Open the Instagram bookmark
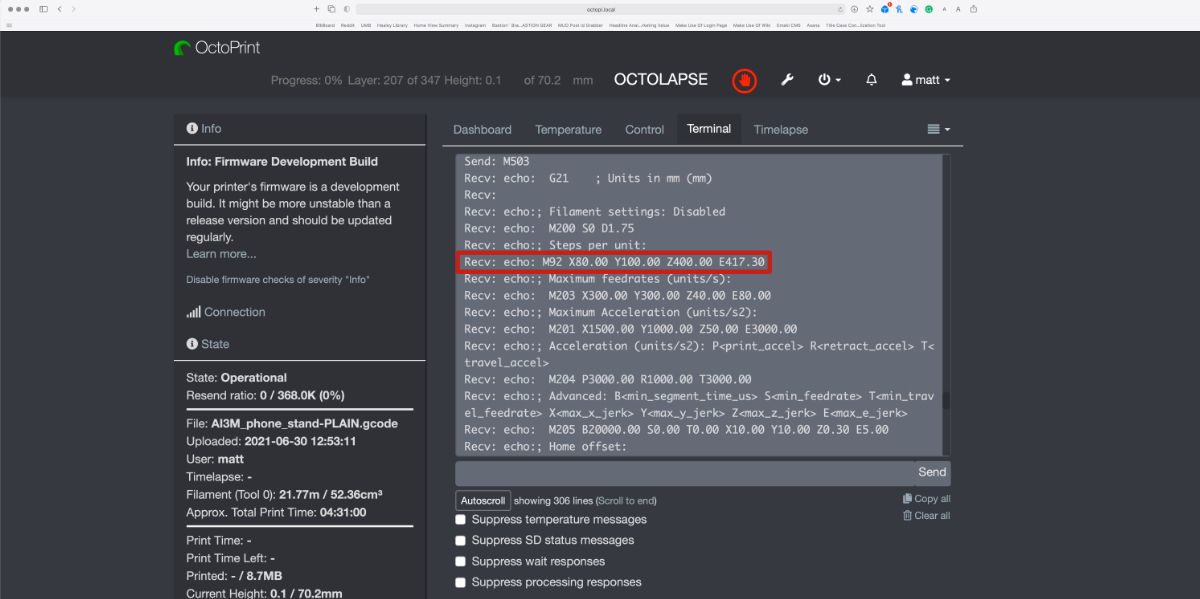The width and height of the screenshot is (1200, 599). (475, 25)
